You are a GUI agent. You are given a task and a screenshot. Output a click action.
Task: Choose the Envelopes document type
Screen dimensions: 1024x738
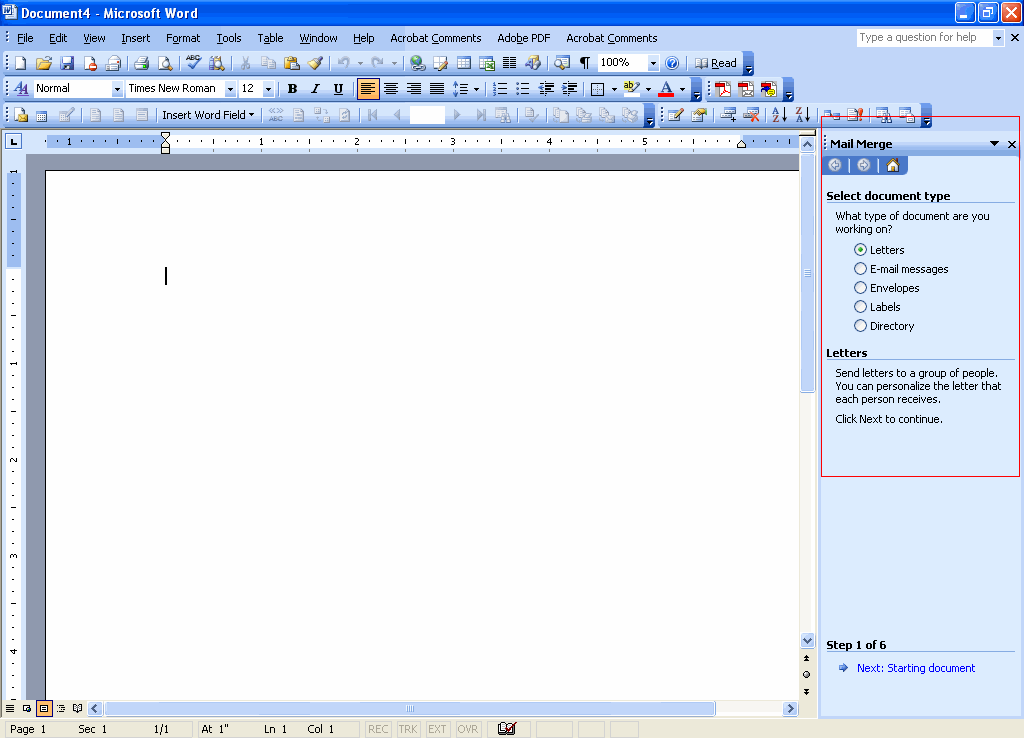860,287
